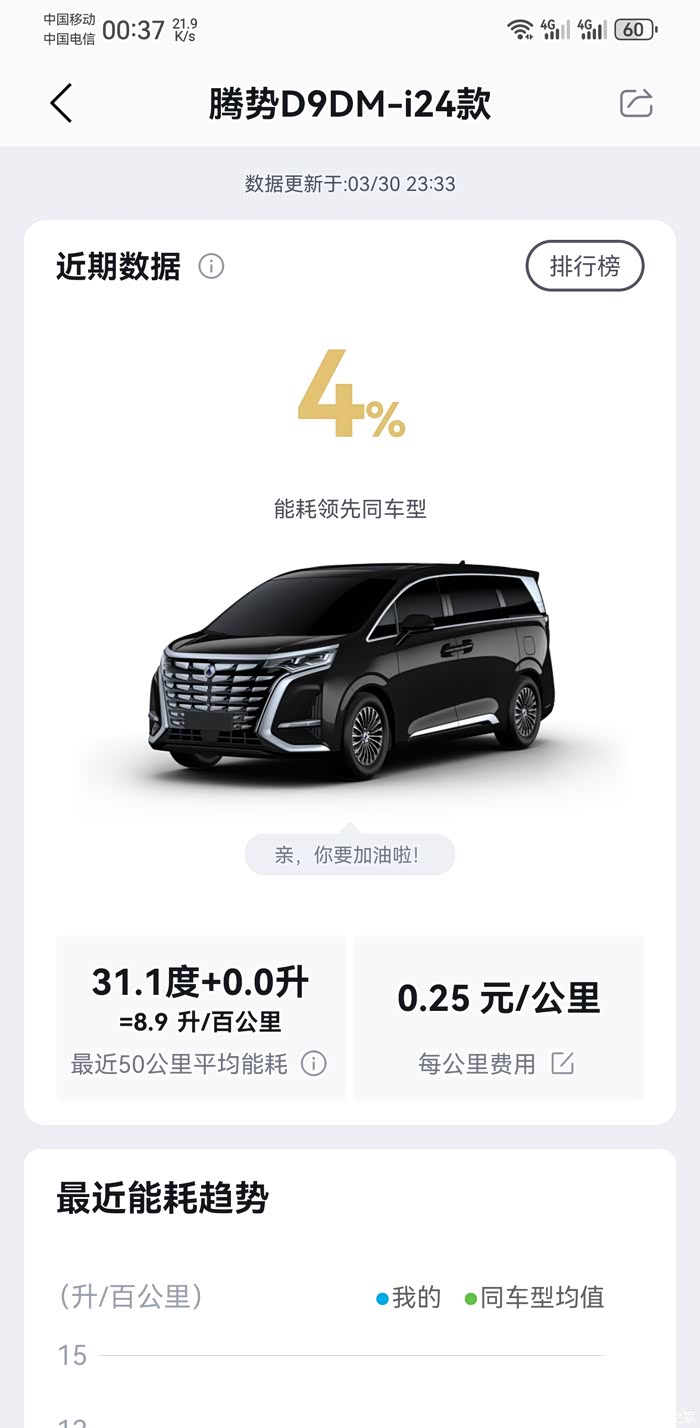Viewport: 700px width, 1428px height.
Task: Tap the 数据更新于 timestamp text
Action: point(350,184)
